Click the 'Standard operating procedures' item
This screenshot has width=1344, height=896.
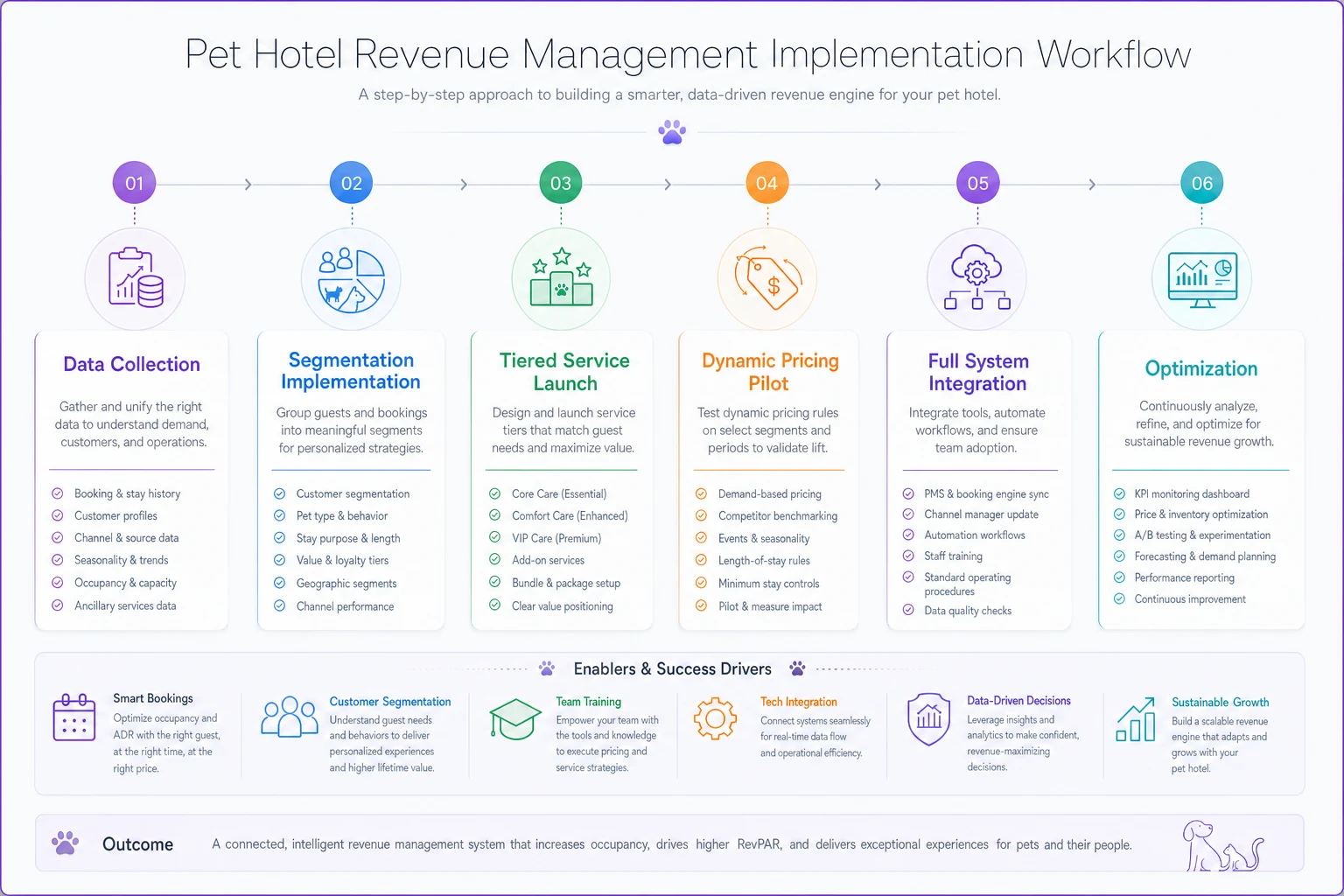[968, 584]
